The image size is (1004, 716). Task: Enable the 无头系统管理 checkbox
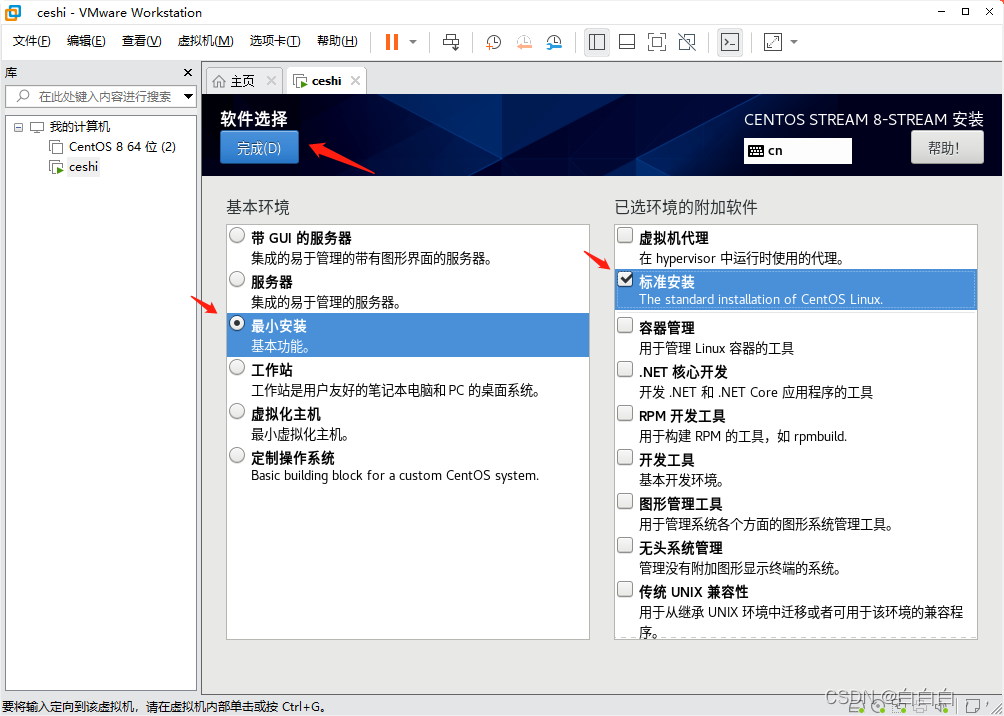click(x=625, y=545)
